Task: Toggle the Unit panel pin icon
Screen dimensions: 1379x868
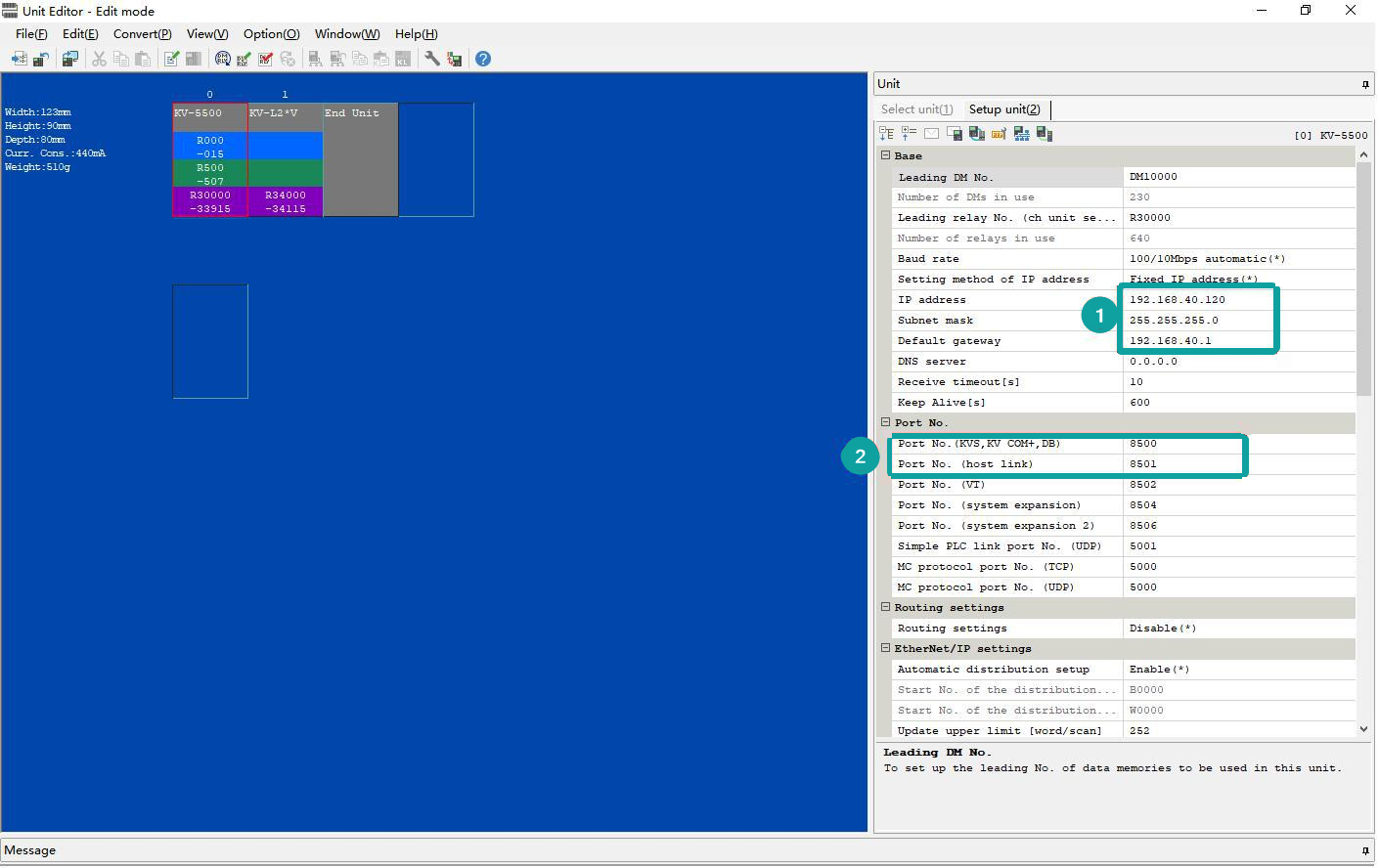Action: click(x=1365, y=85)
